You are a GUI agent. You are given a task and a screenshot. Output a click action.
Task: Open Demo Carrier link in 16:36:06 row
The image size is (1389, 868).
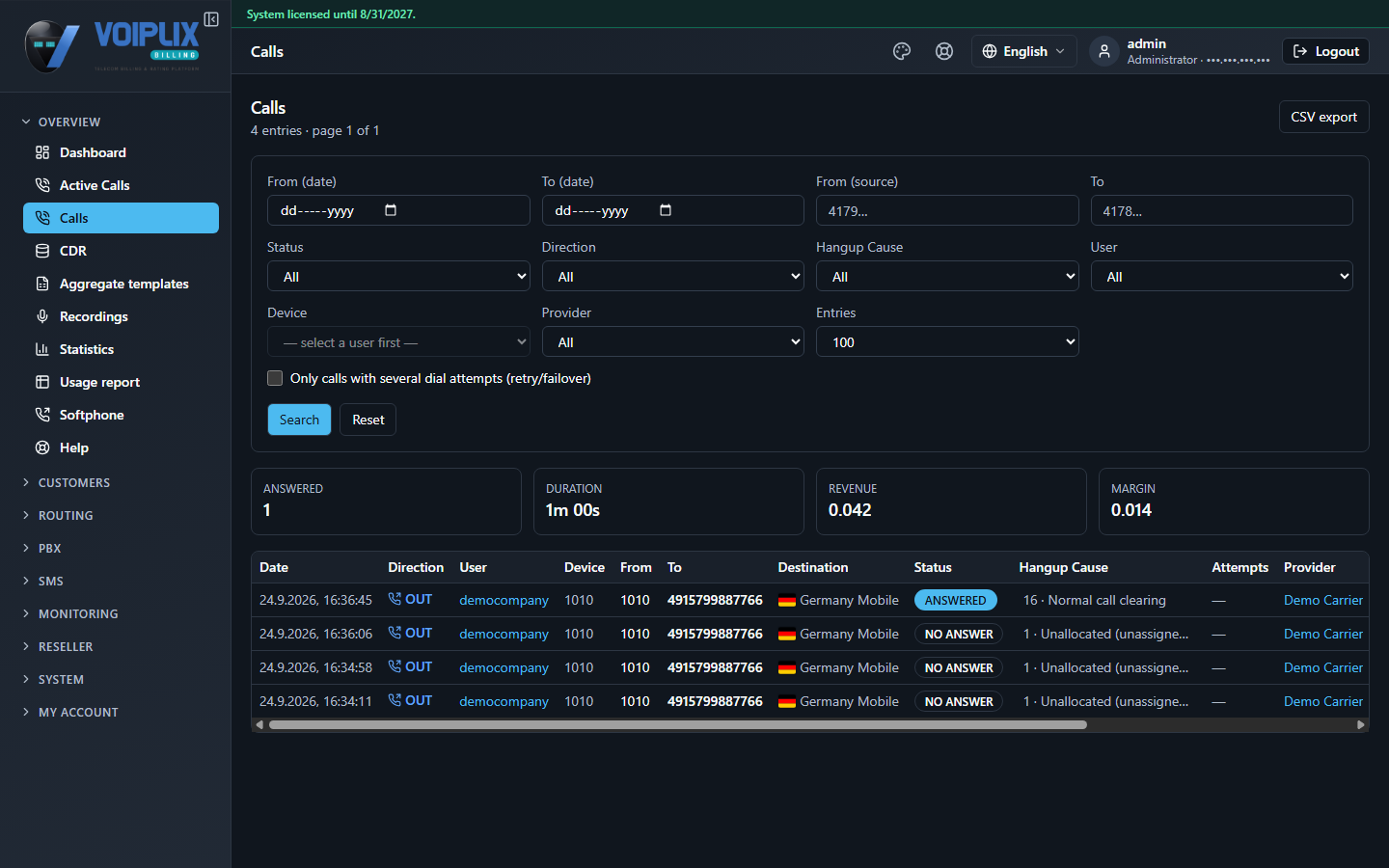pos(1323,634)
